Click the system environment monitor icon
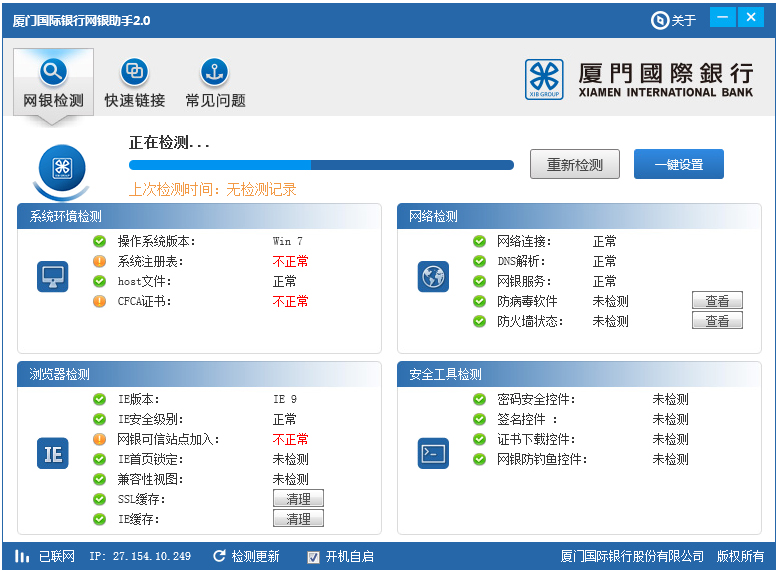This screenshot has width=779, height=573. 52,277
